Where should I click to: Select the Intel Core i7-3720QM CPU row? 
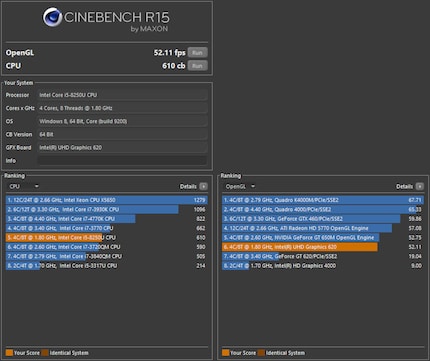point(107,247)
